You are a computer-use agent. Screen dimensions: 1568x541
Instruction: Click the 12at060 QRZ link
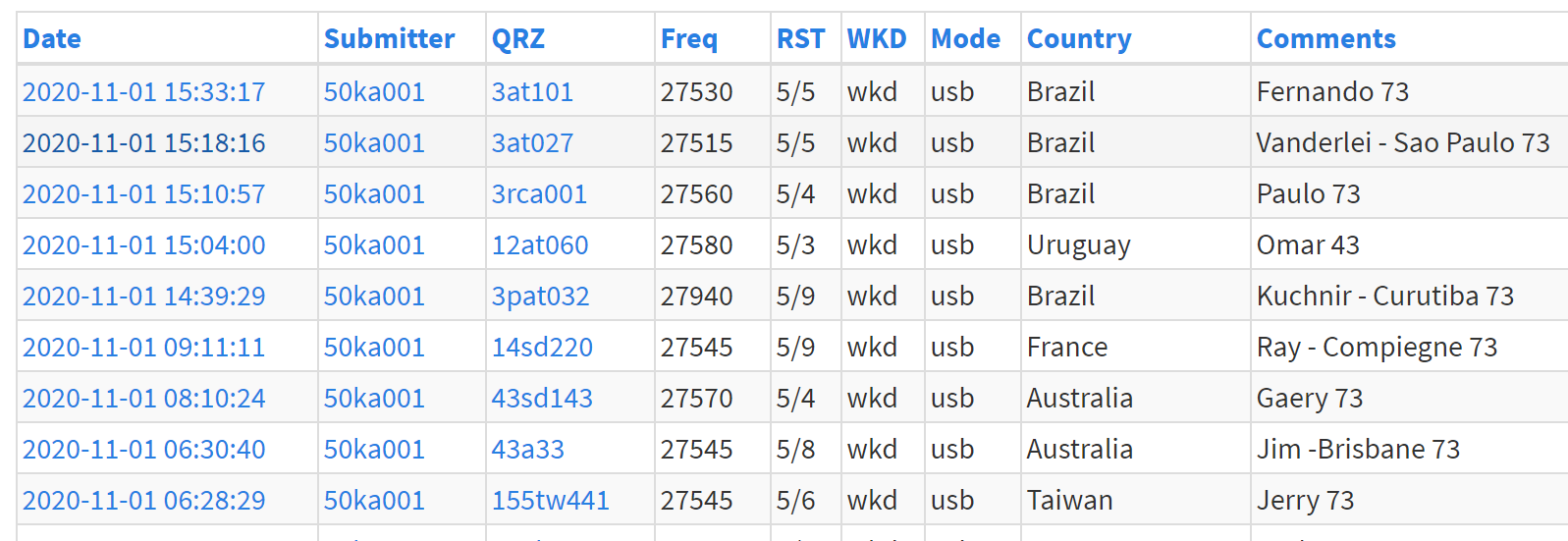540,245
